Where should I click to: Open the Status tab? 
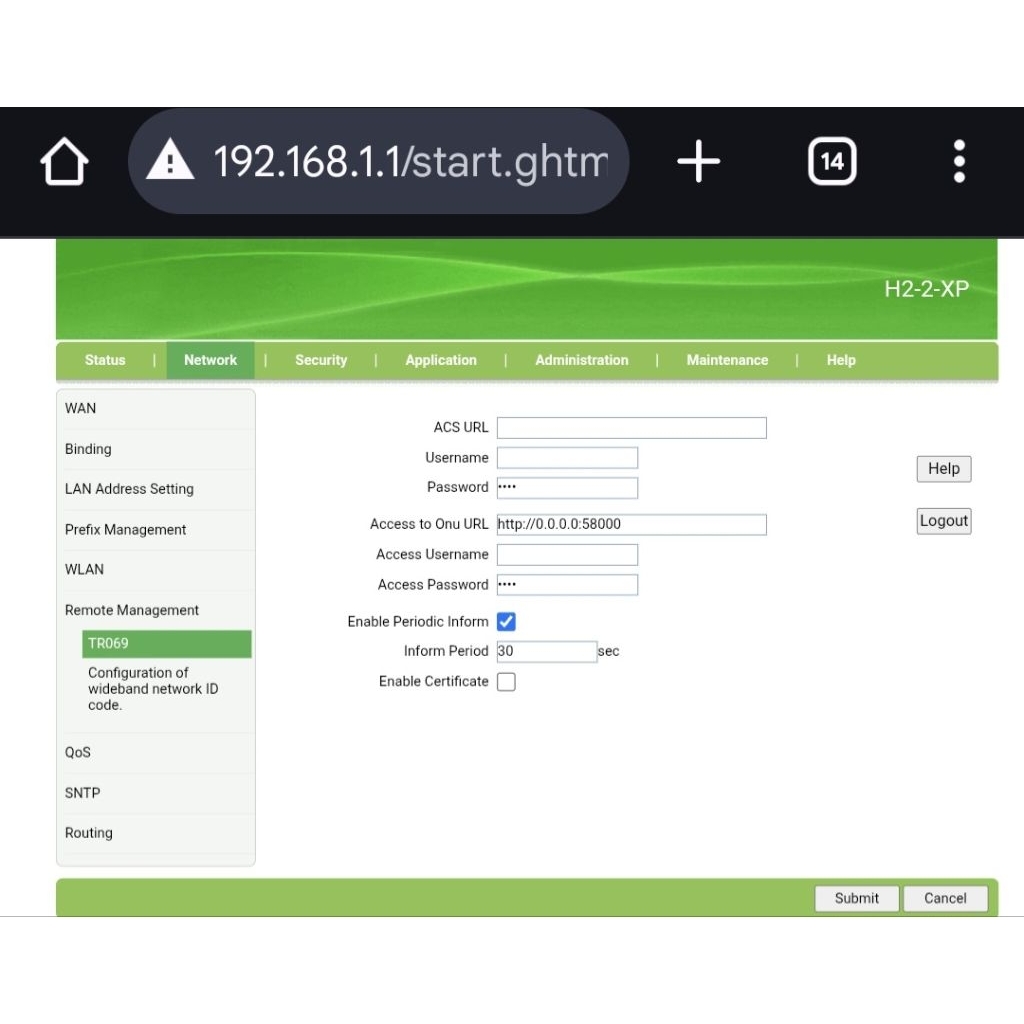point(105,360)
